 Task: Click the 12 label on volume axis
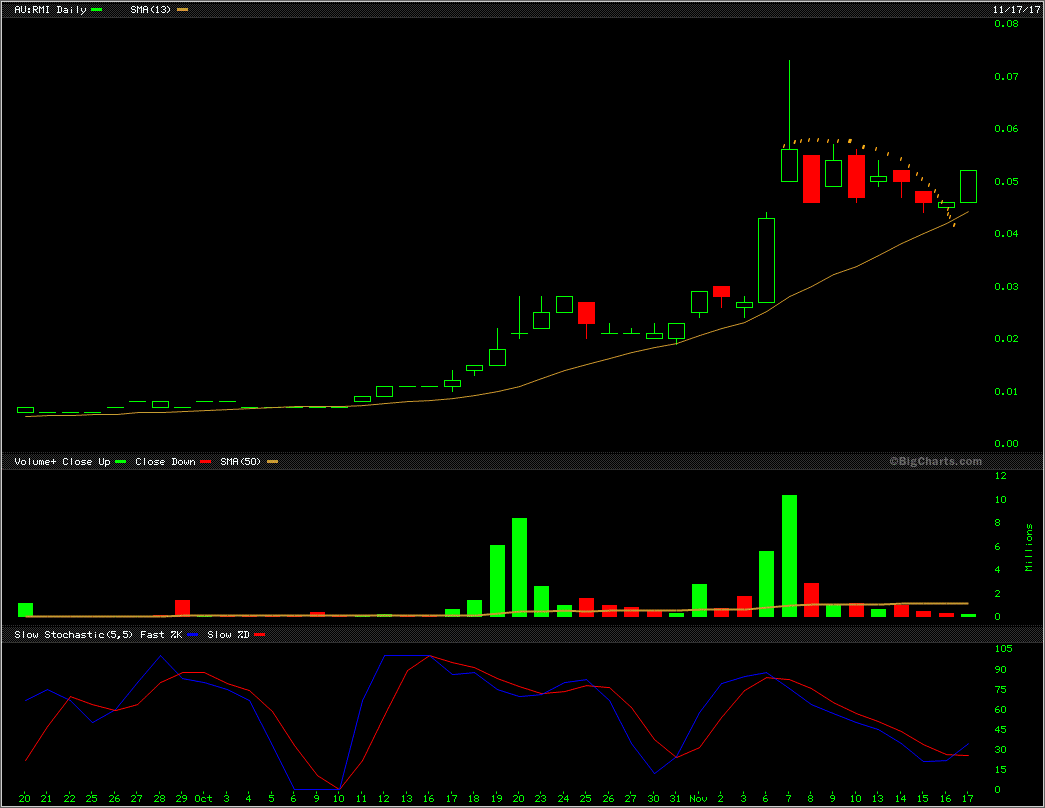point(1000,476)
